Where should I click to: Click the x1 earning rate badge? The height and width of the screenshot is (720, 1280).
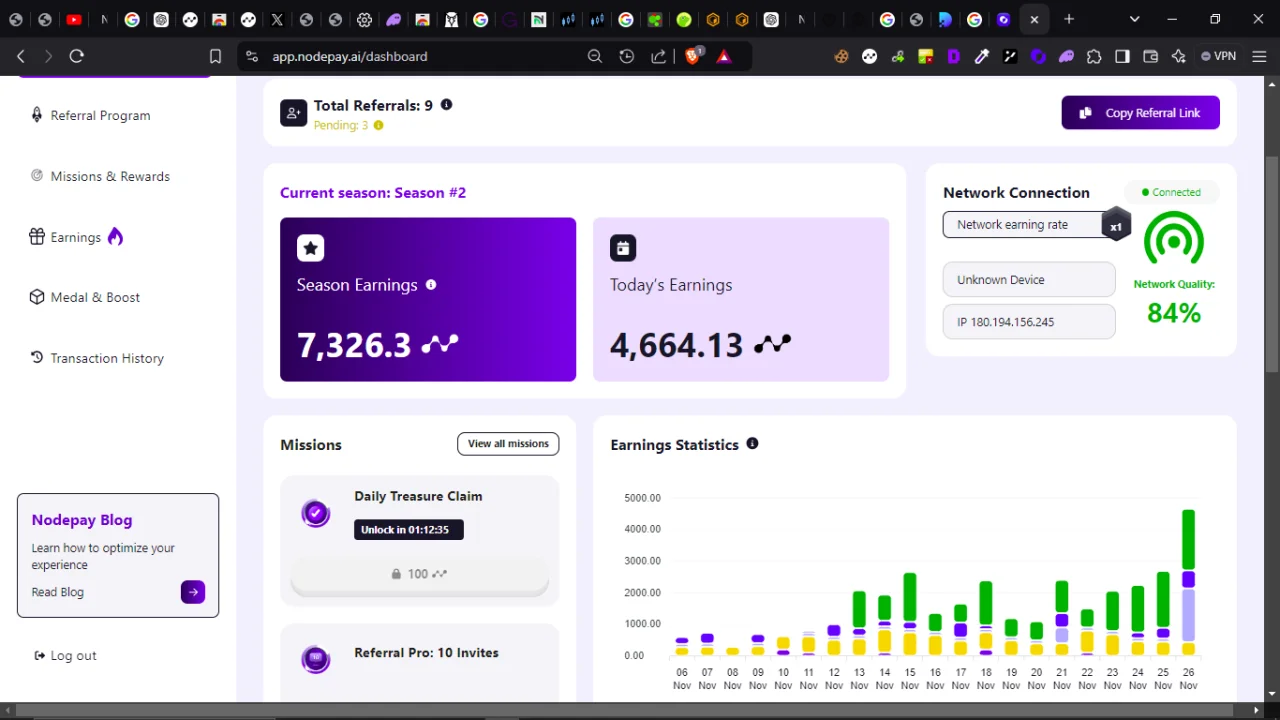click(1116, 225)
